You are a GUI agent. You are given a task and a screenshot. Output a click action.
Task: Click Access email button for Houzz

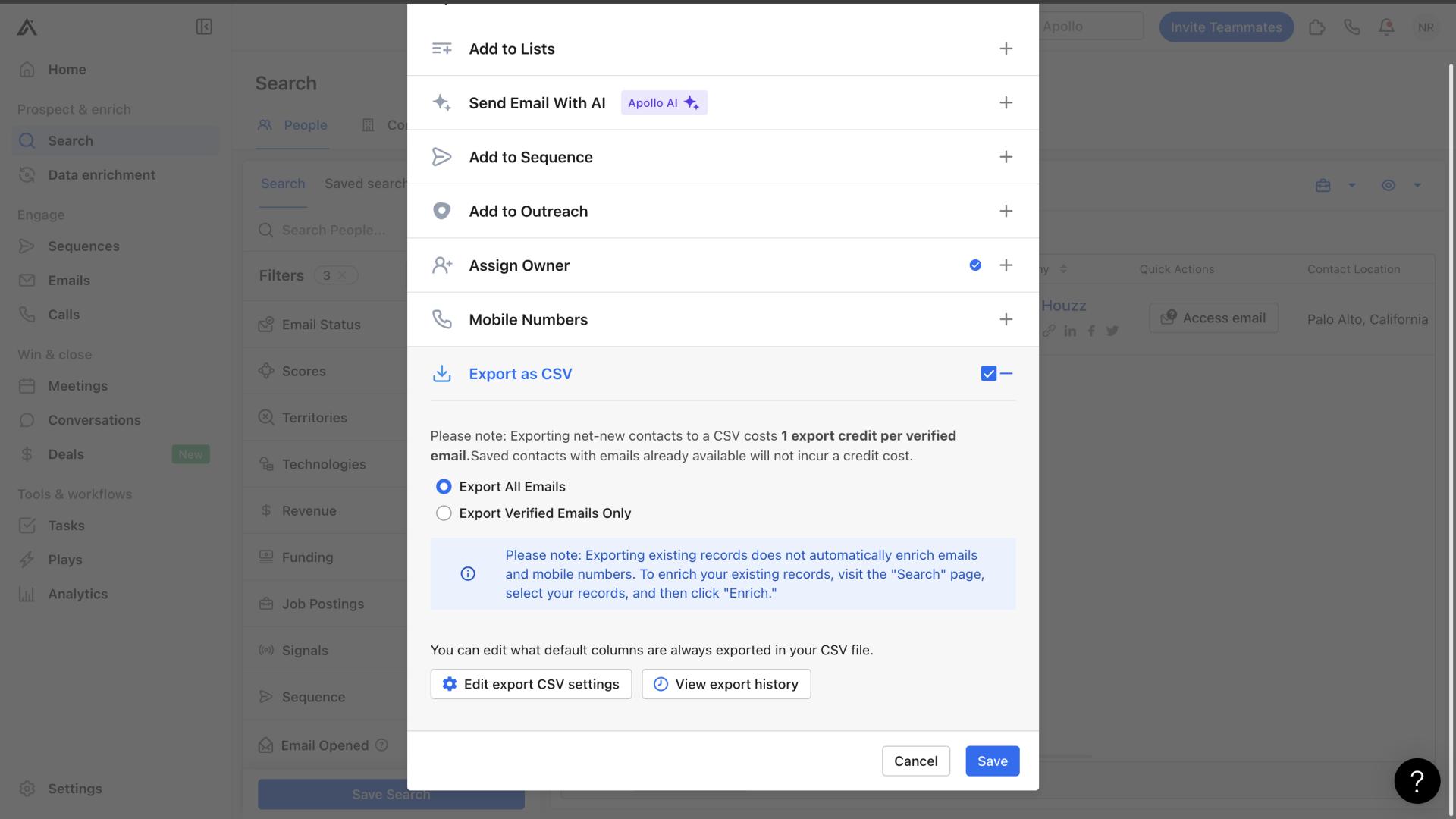tap(1213, 318)
